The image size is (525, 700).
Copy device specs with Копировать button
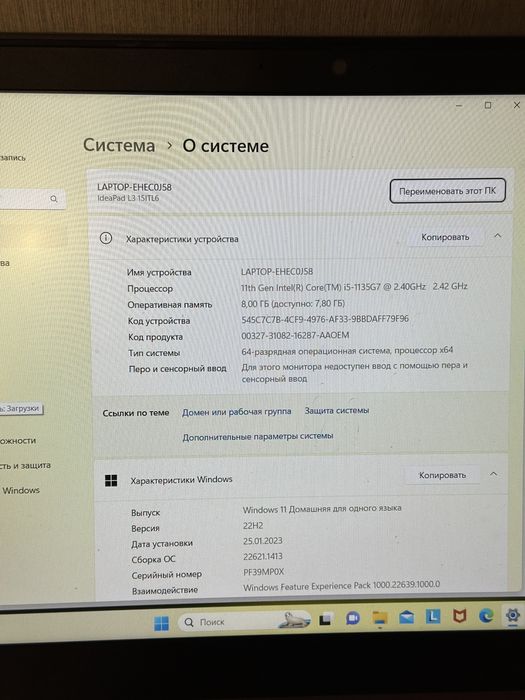(445, 237)
